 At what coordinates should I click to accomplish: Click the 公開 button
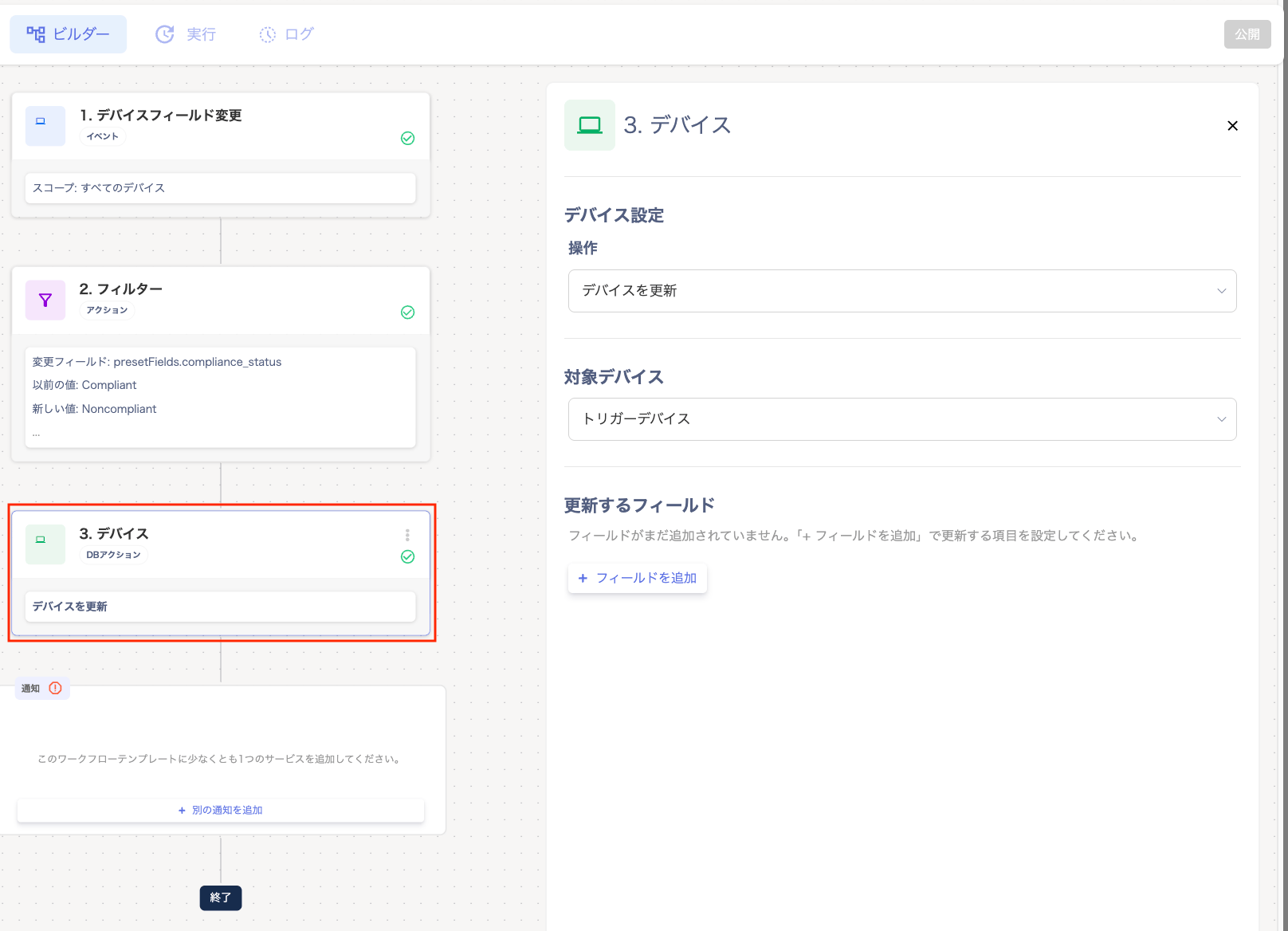coord(1247,34)
